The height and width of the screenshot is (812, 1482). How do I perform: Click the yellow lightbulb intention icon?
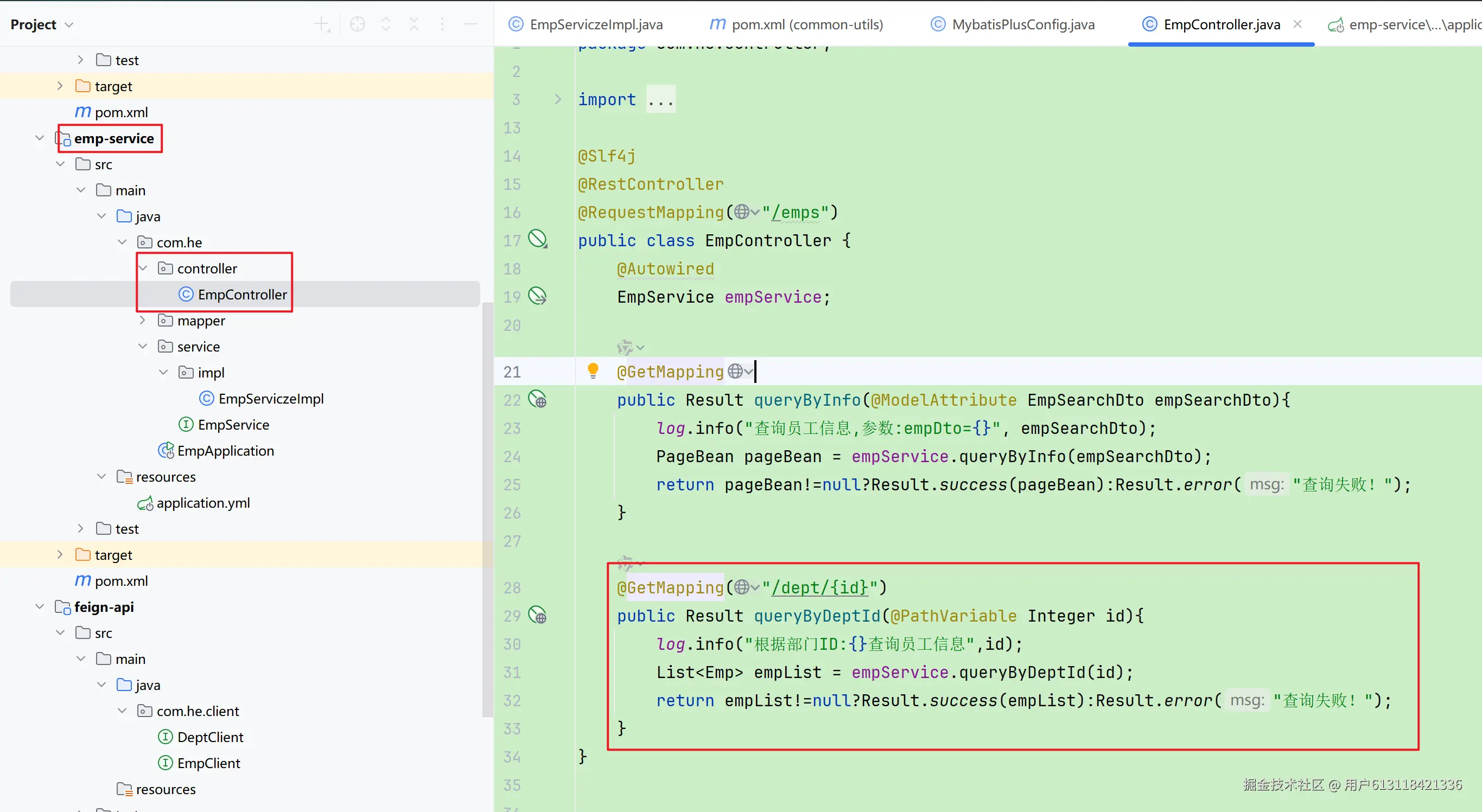pos(593,370)
